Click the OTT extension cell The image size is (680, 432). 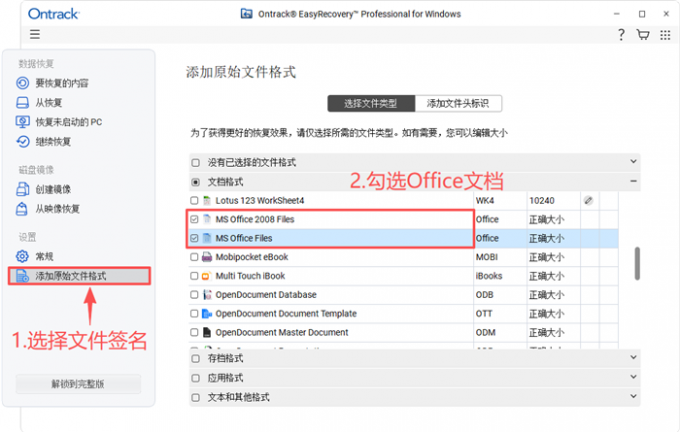[x=500, y=314]
